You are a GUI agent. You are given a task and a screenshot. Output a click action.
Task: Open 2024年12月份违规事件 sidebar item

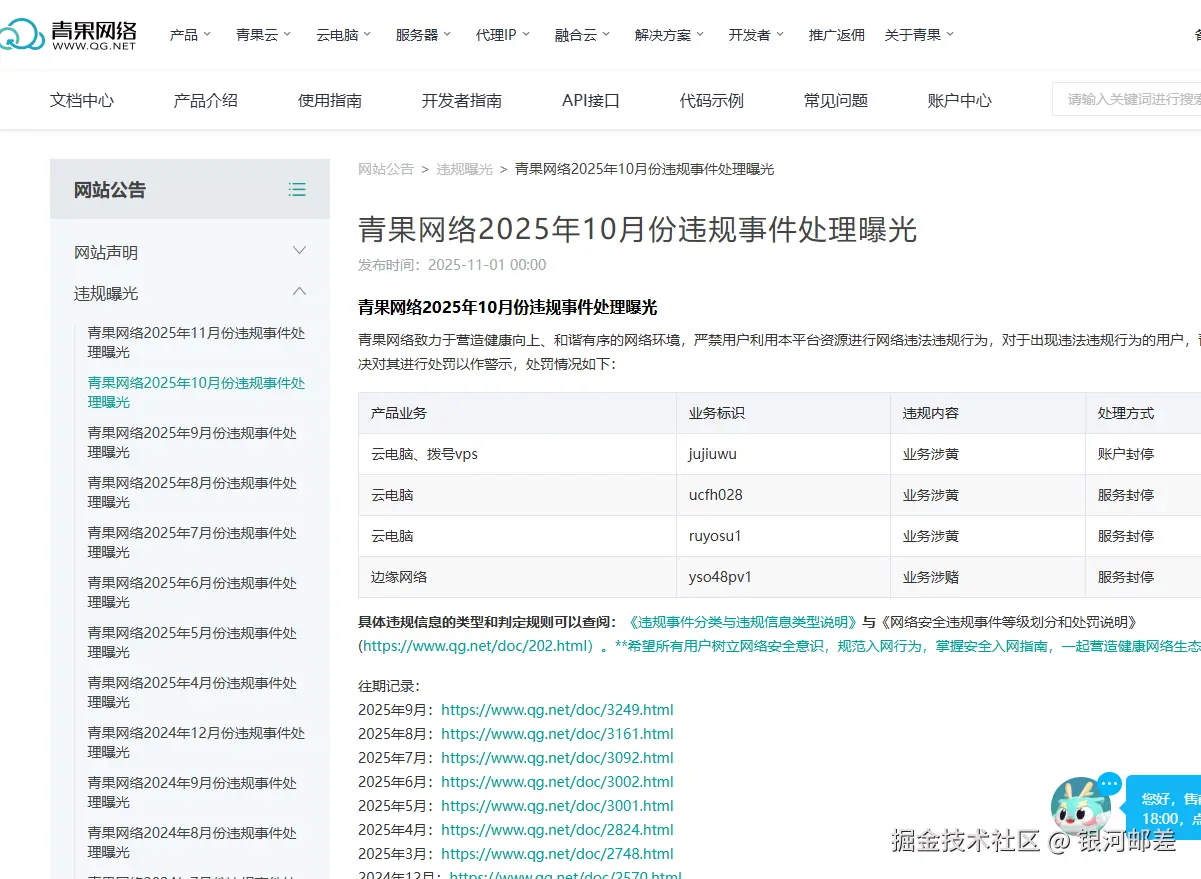(x=196, y=742)
